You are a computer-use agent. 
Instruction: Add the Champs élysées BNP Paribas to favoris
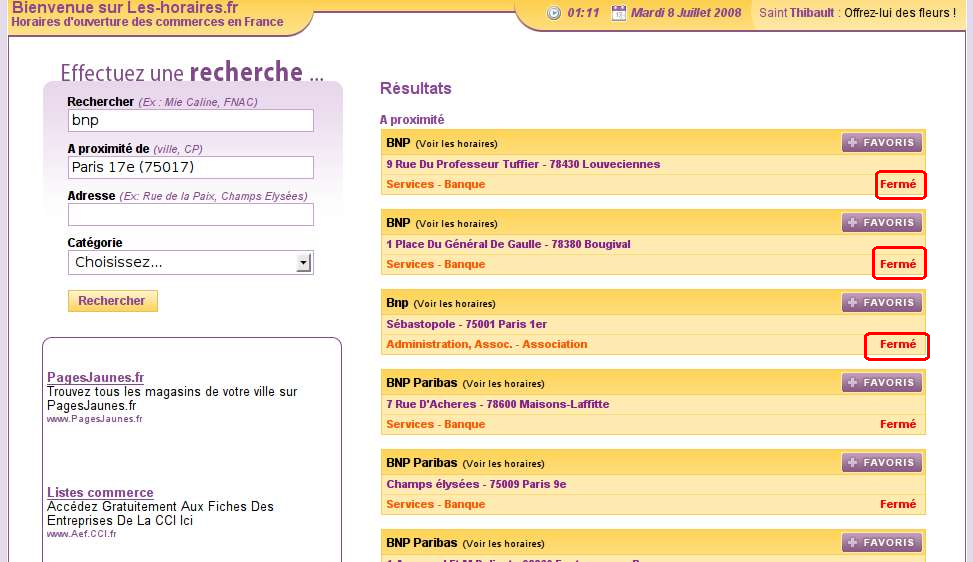click(x=882, y=463)
